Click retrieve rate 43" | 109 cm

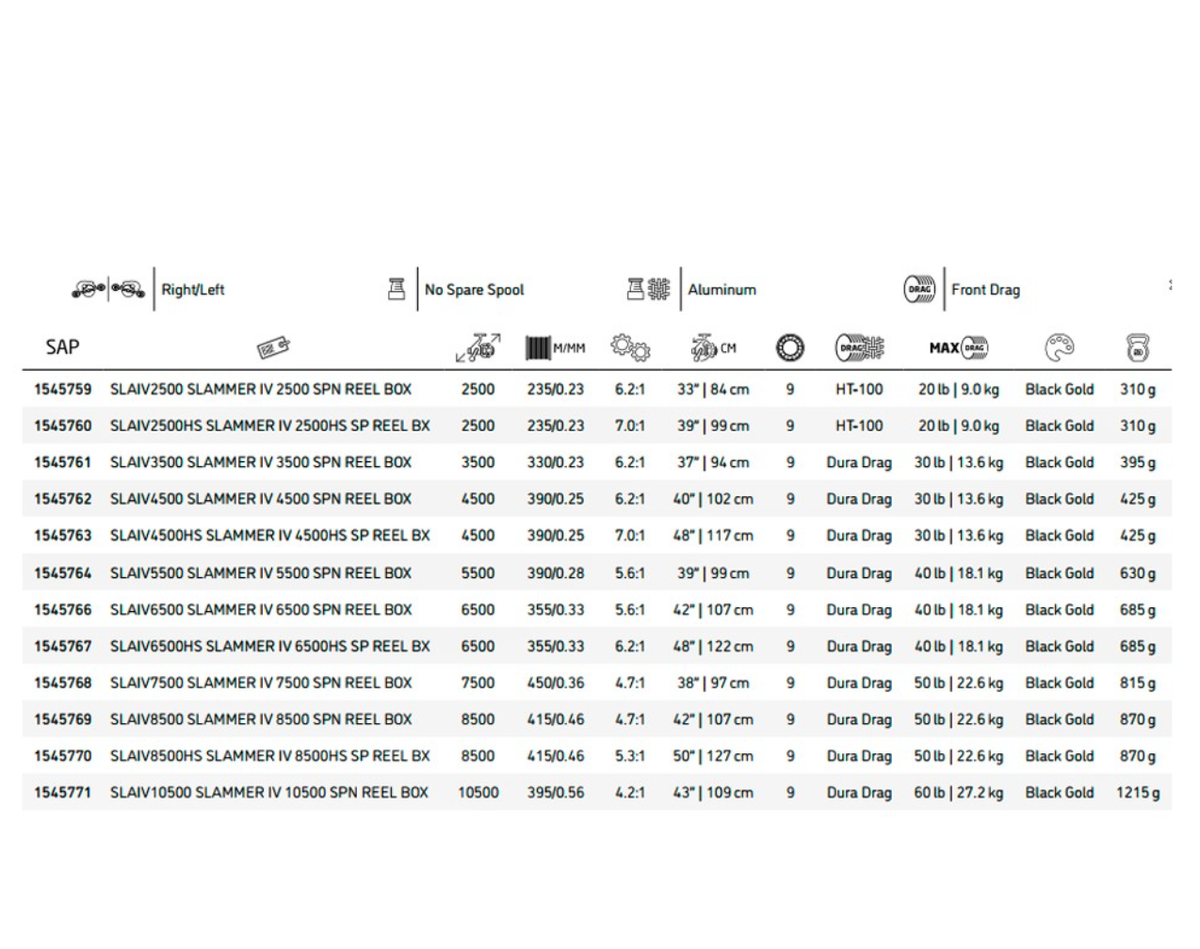point(713,793)
